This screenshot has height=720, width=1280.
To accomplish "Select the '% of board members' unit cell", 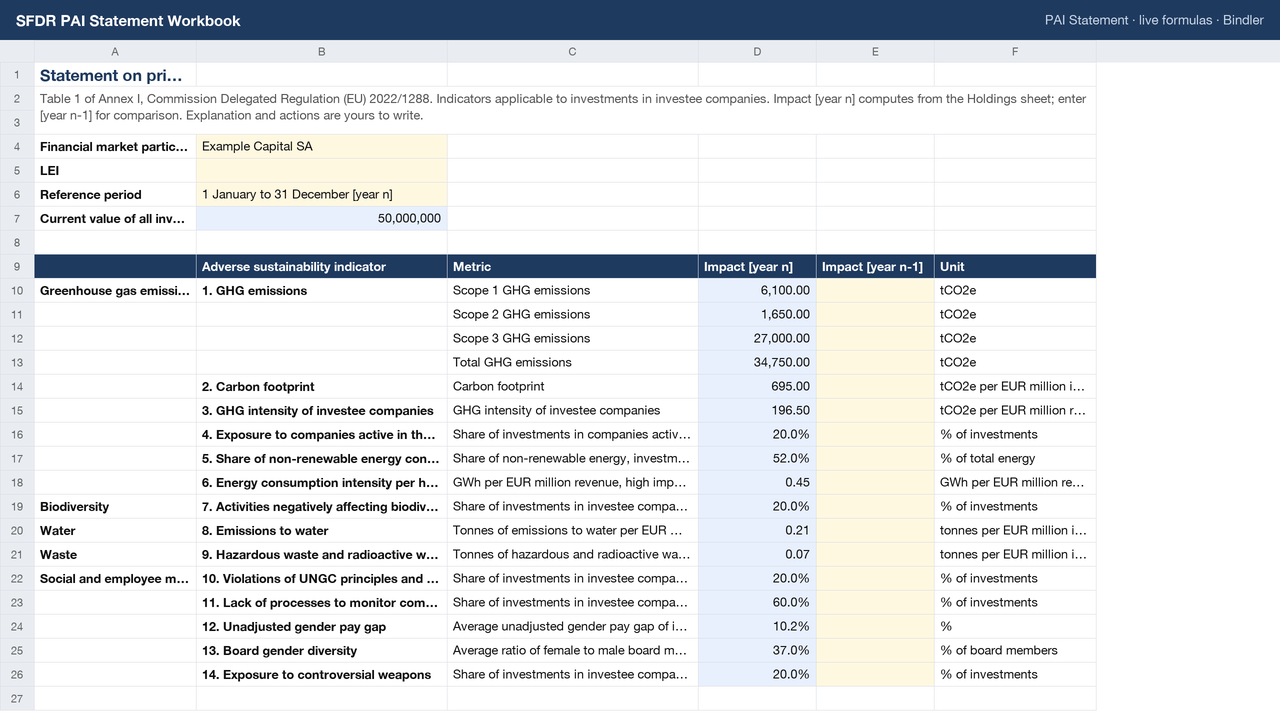I will click(x=1015, y=650).
